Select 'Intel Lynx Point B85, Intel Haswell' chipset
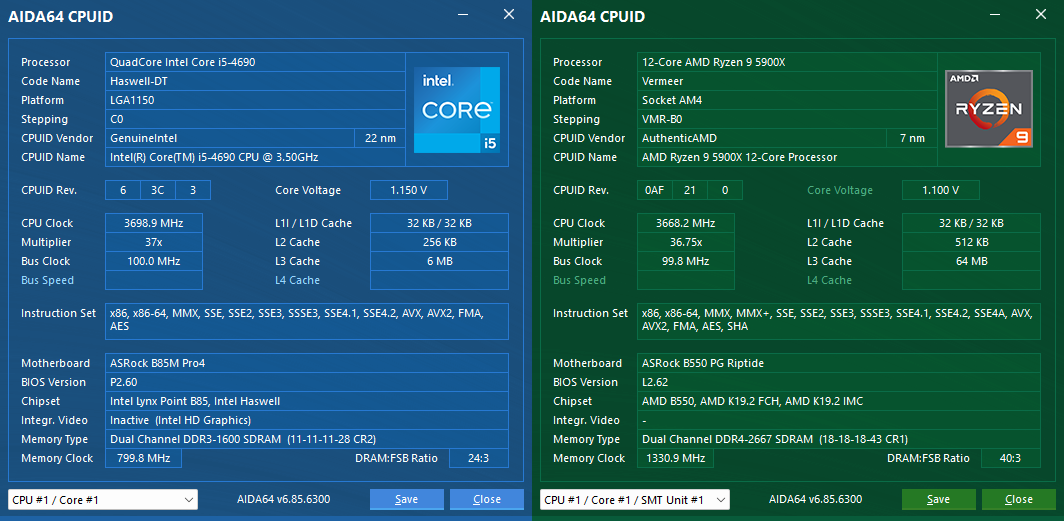Image resolution: width=1064 pixels, height=521 pixels. (x=307, y=401)
